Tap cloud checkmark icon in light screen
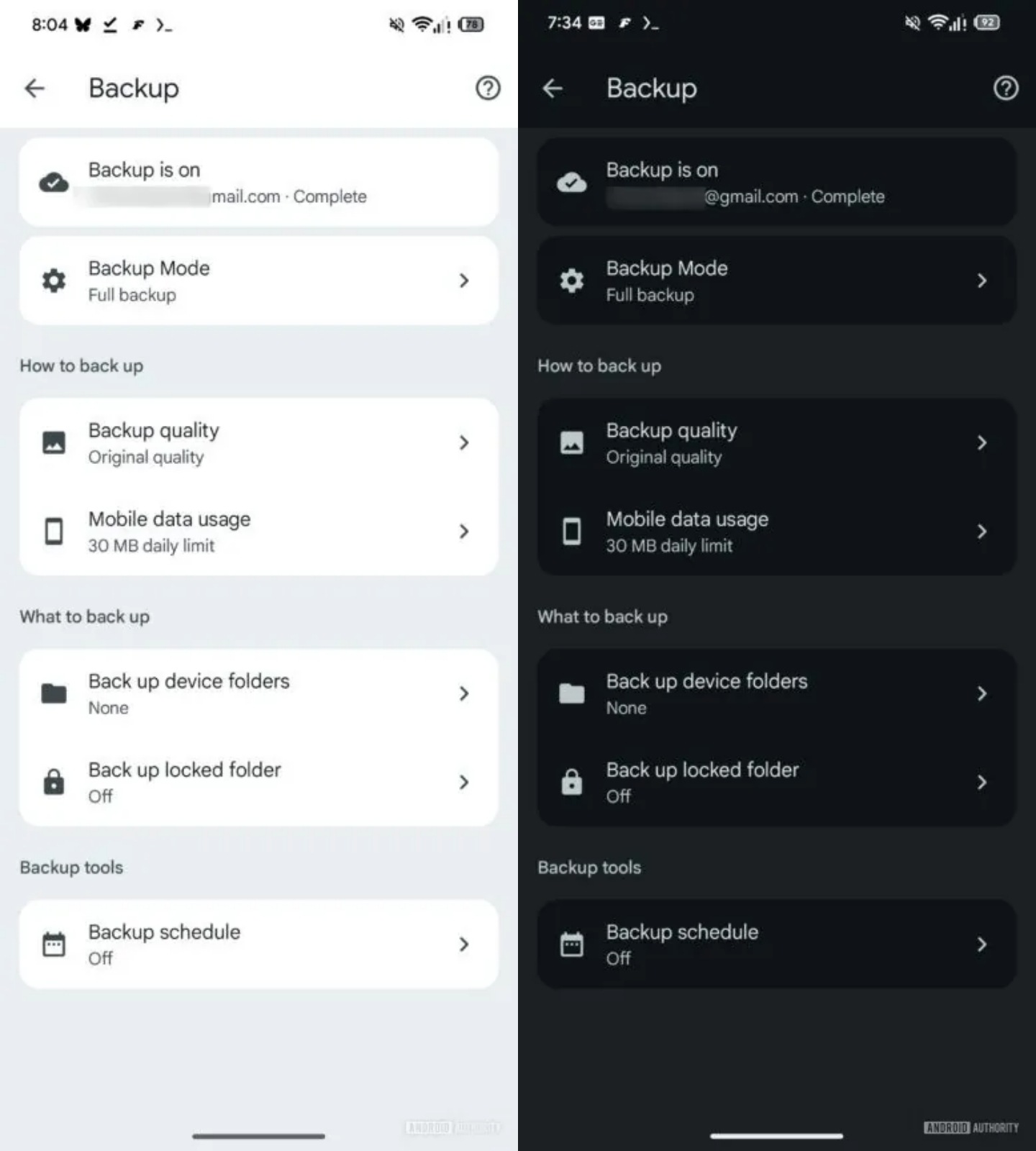Screen dimensions: 1036x1151 coord(54,183)
